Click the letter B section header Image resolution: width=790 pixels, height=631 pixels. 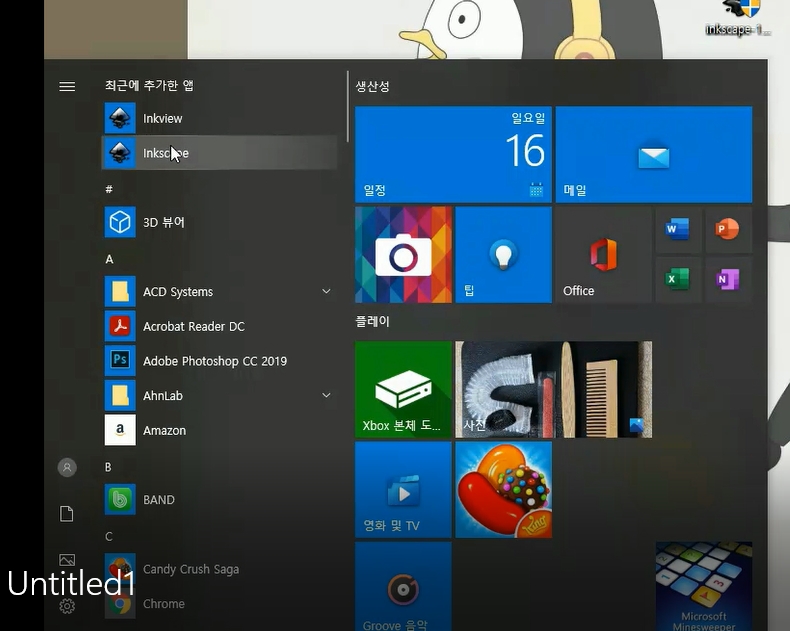point(108,467)
